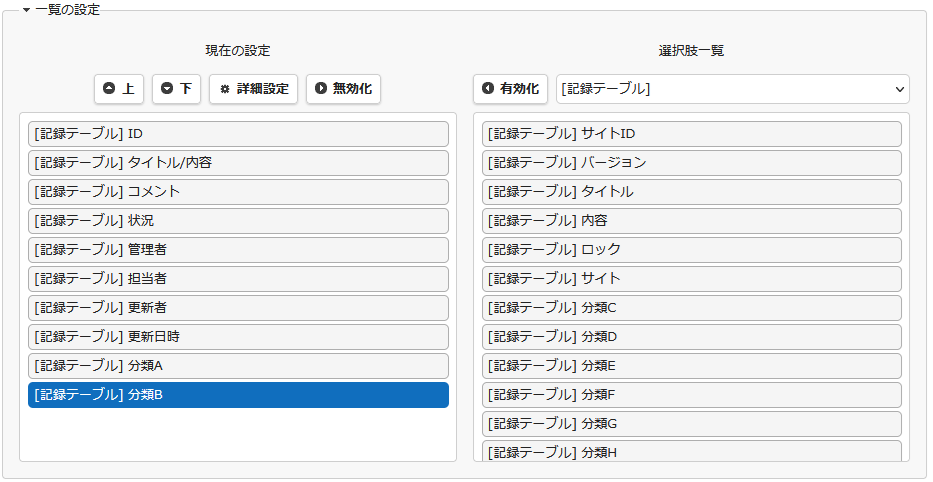This screenshot has width=933, height=482.
Task: Click highlighted [記録テーブル] 分類B item
Action: click(238, 395)
